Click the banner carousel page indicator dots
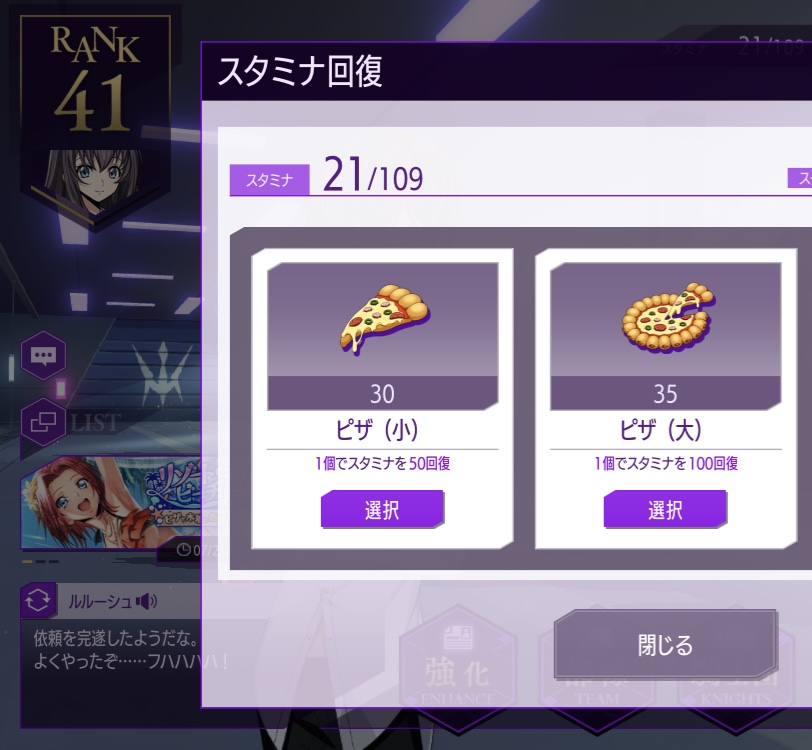The width and height of the screenshot is (812, 750). pyautogui.click(x=41, y=561)
